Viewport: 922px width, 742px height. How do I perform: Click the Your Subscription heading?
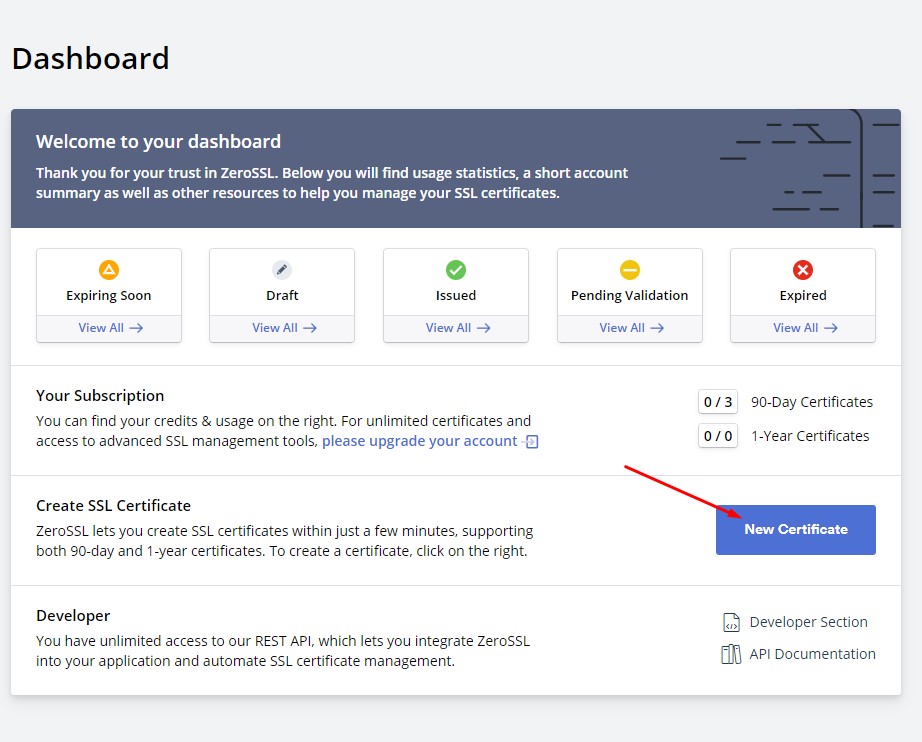click(x=100, y=396)
